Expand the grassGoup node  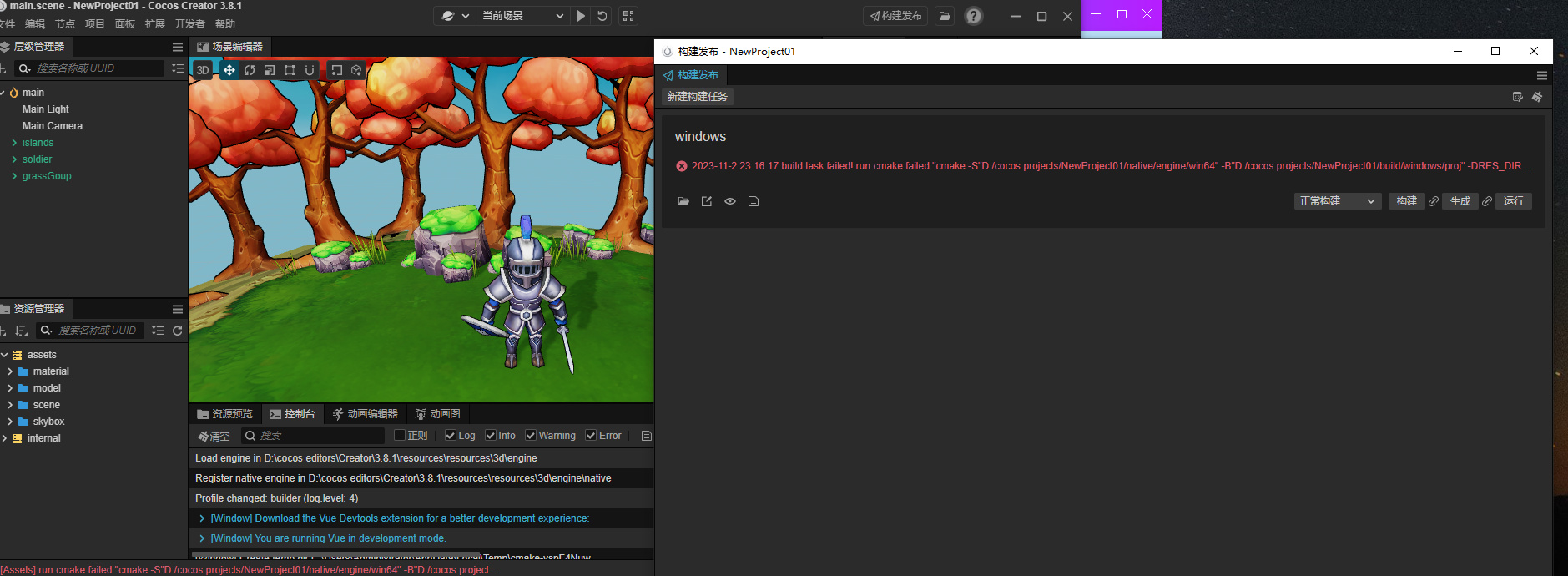[x=14, y=176]
